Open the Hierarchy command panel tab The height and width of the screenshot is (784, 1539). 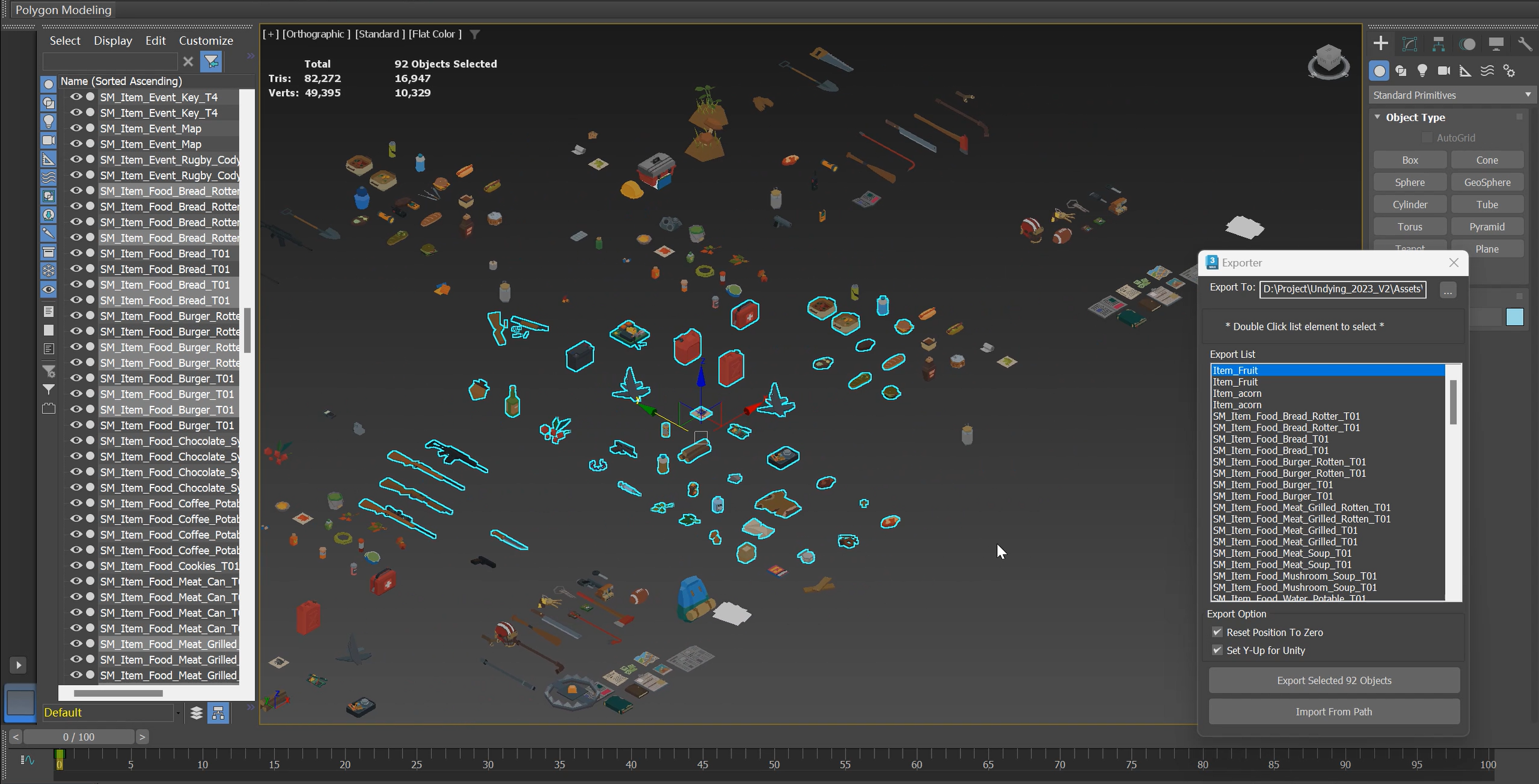(x=1438, y=44)
